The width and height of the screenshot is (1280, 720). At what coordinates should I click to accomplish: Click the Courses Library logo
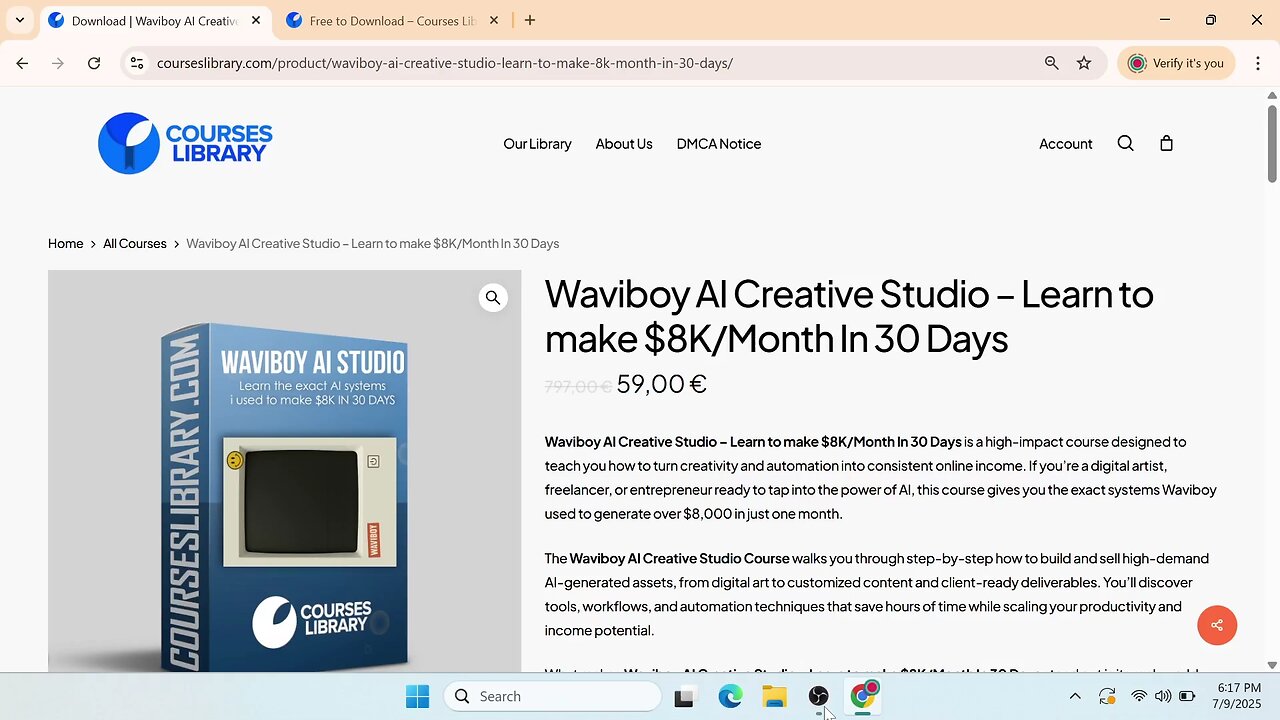point(185,143)
